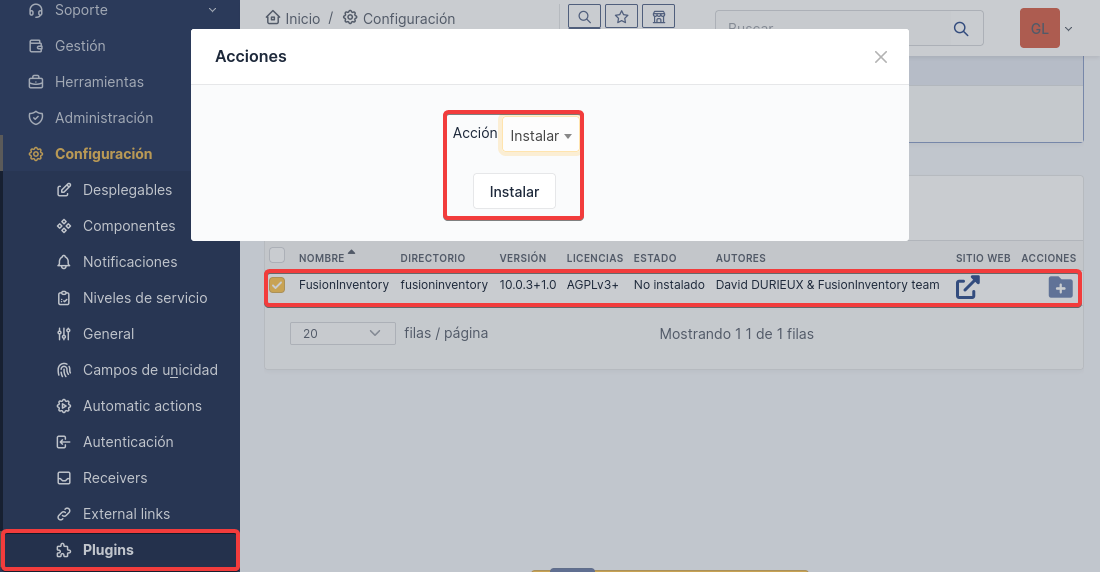Uncheck the FusionInventory row checkbox
1100x572 pixels.
pos(277,285)
